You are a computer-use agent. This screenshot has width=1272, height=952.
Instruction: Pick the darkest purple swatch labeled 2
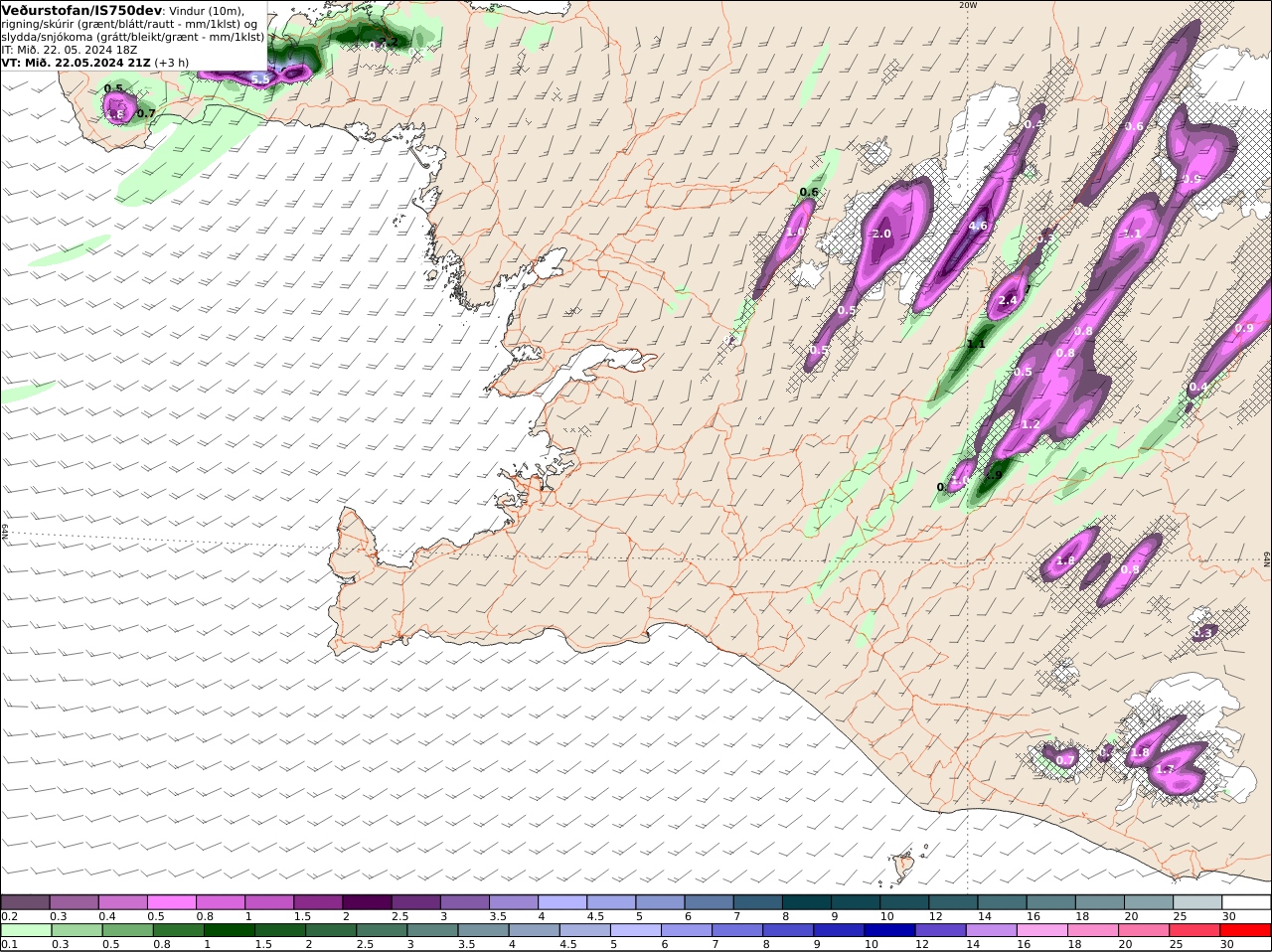(368, 902)
